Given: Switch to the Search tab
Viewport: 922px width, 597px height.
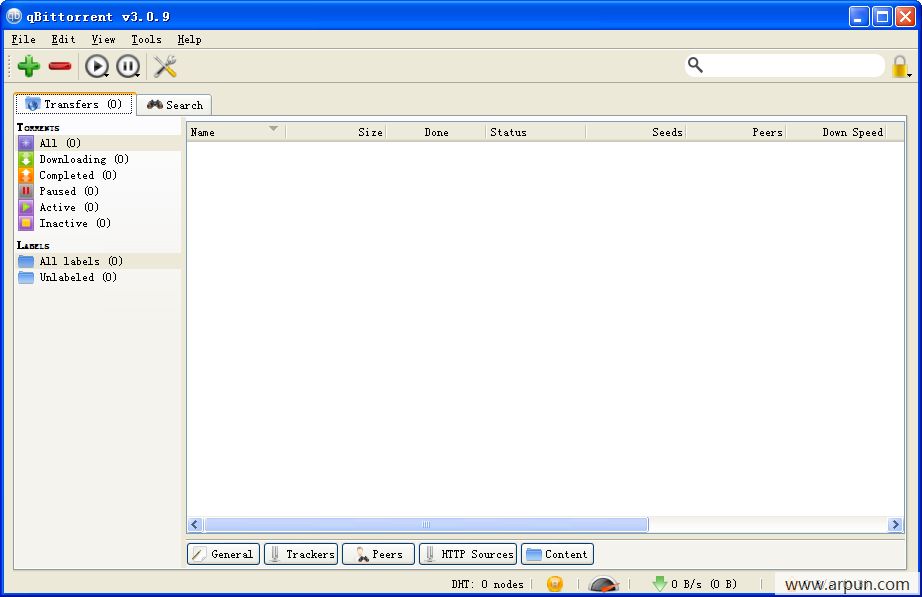Looking at the screenshot, I should click(174, 104).
